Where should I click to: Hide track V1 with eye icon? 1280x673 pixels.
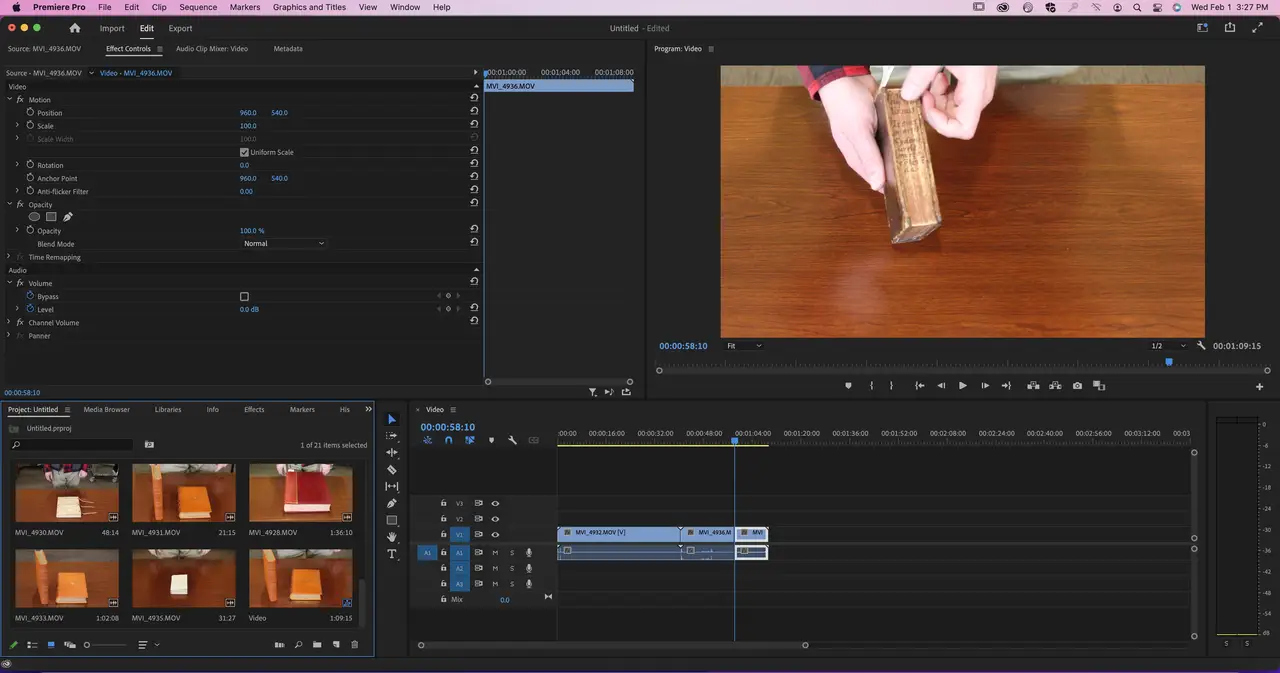[x=495, y=535]
